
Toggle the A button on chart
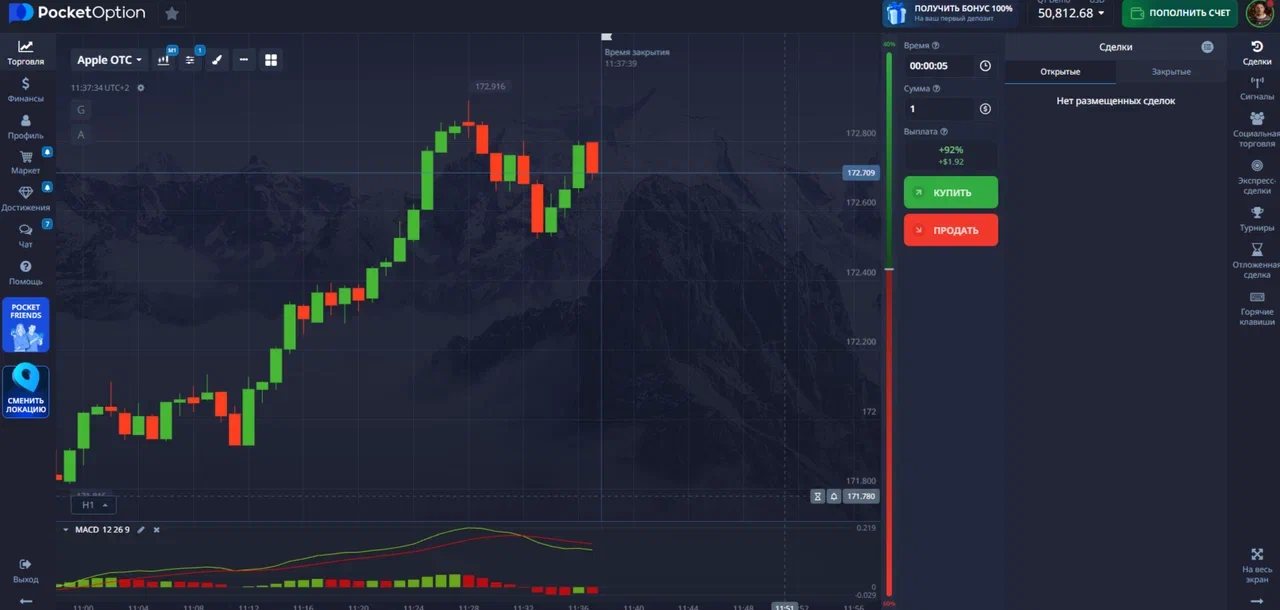coord(81,134)
